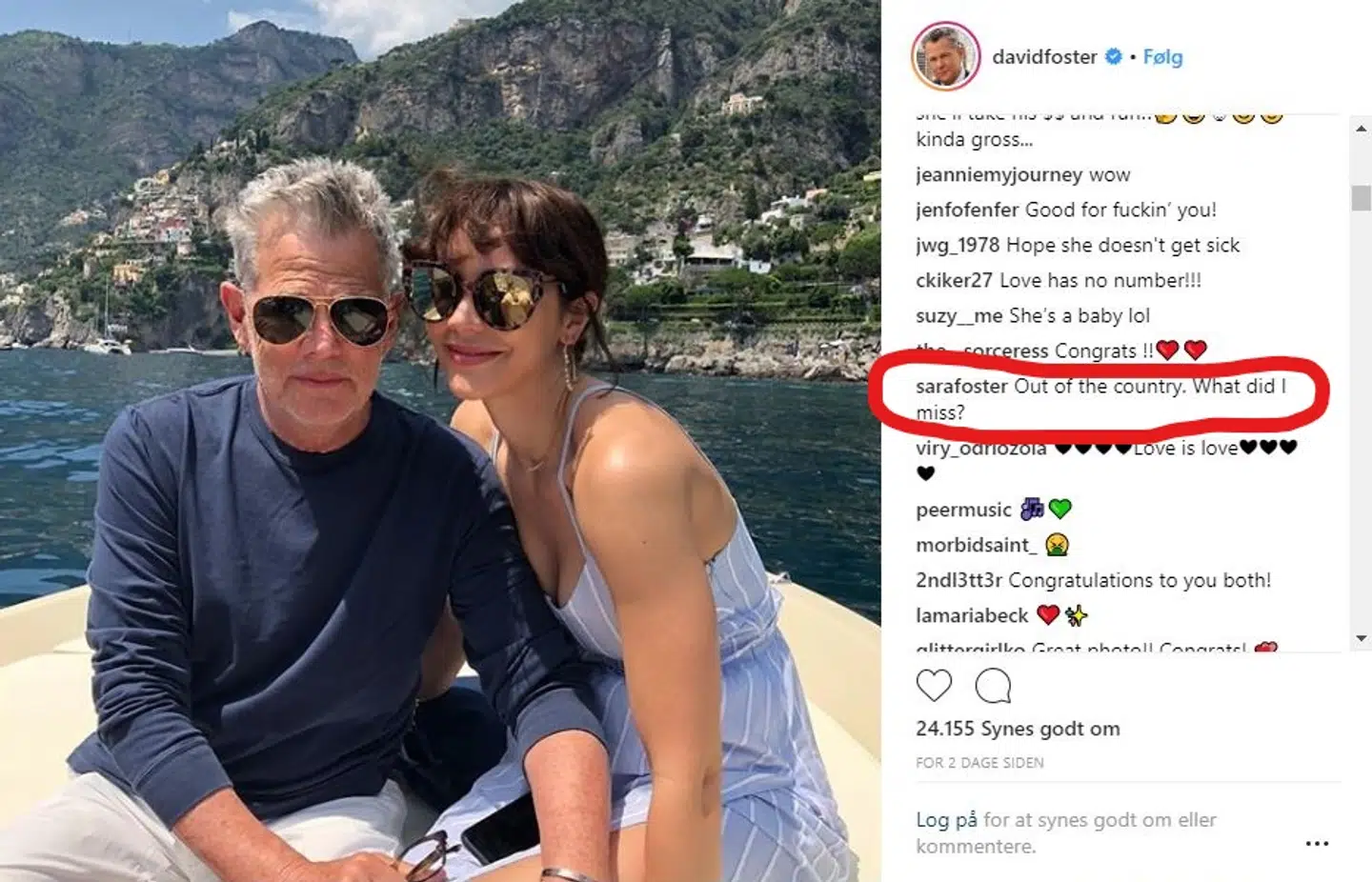Viewport: 1372px width, 882px height.
Task: Click the blue verified badge beside davidfoster
Action: (x=1112, y=56)
